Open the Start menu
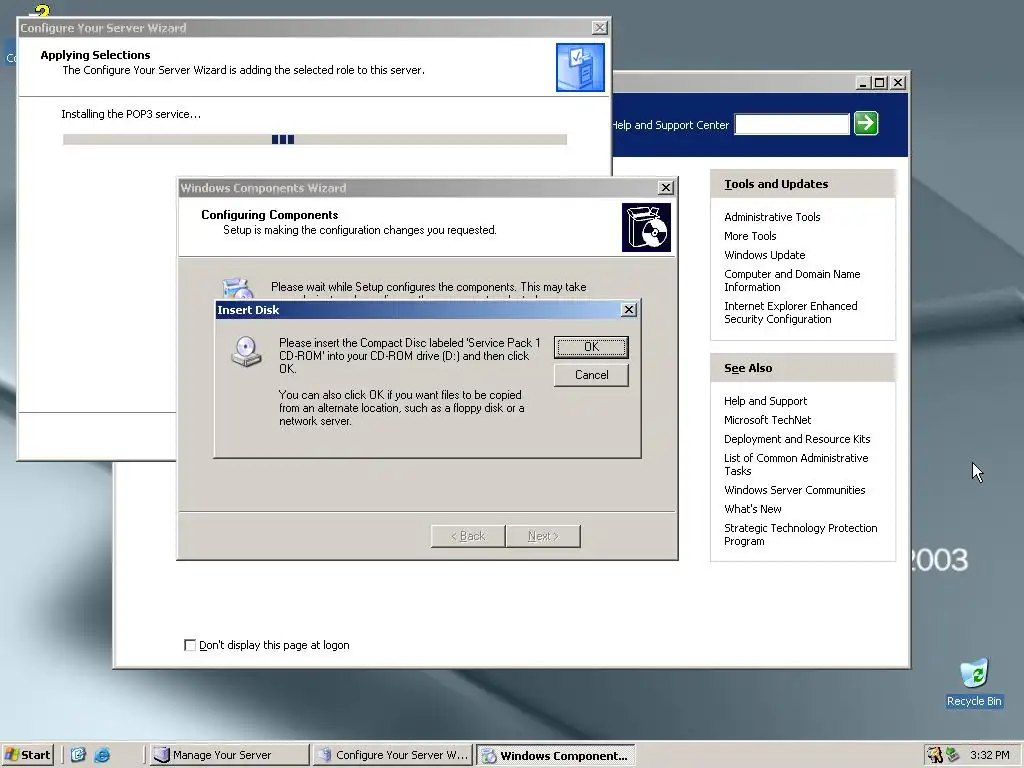 click(27, 755)
